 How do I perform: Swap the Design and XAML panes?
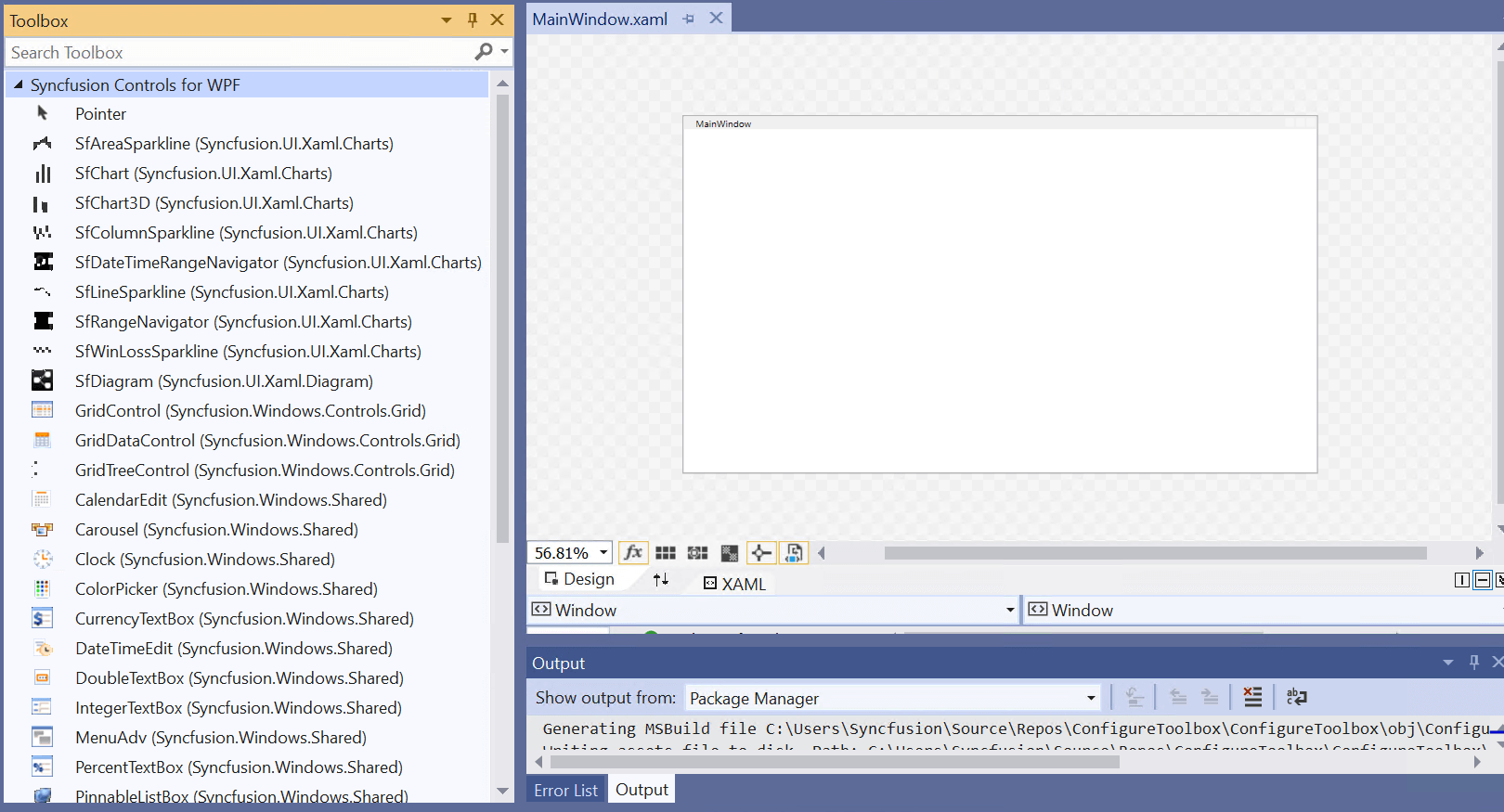[x=661, y=579]
